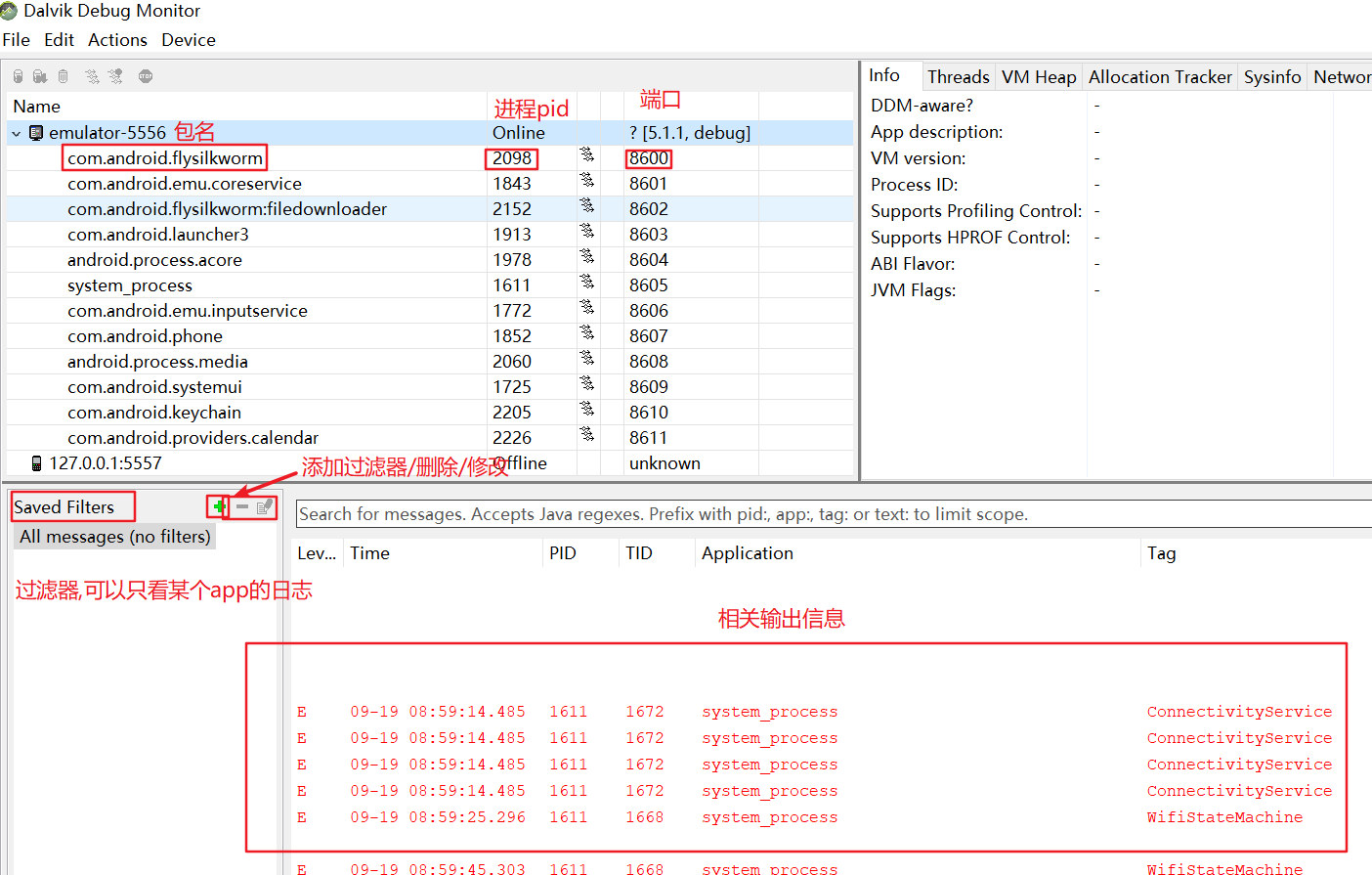Open the Edit menu
The image size is (1372, 875).
coord(59,40)
